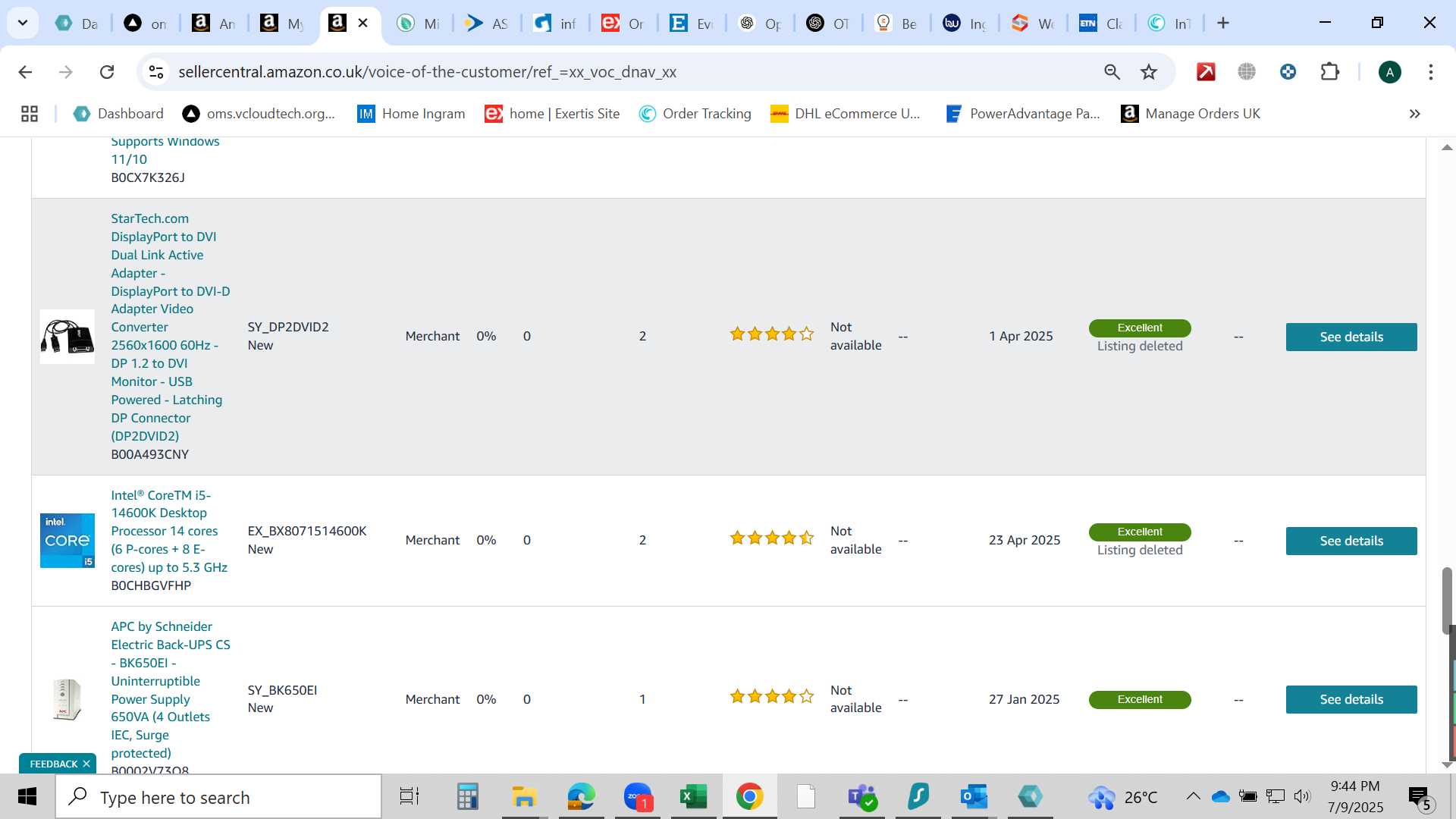
Task: Switch to the 'AS' tab
Action: tap(486, 24)
